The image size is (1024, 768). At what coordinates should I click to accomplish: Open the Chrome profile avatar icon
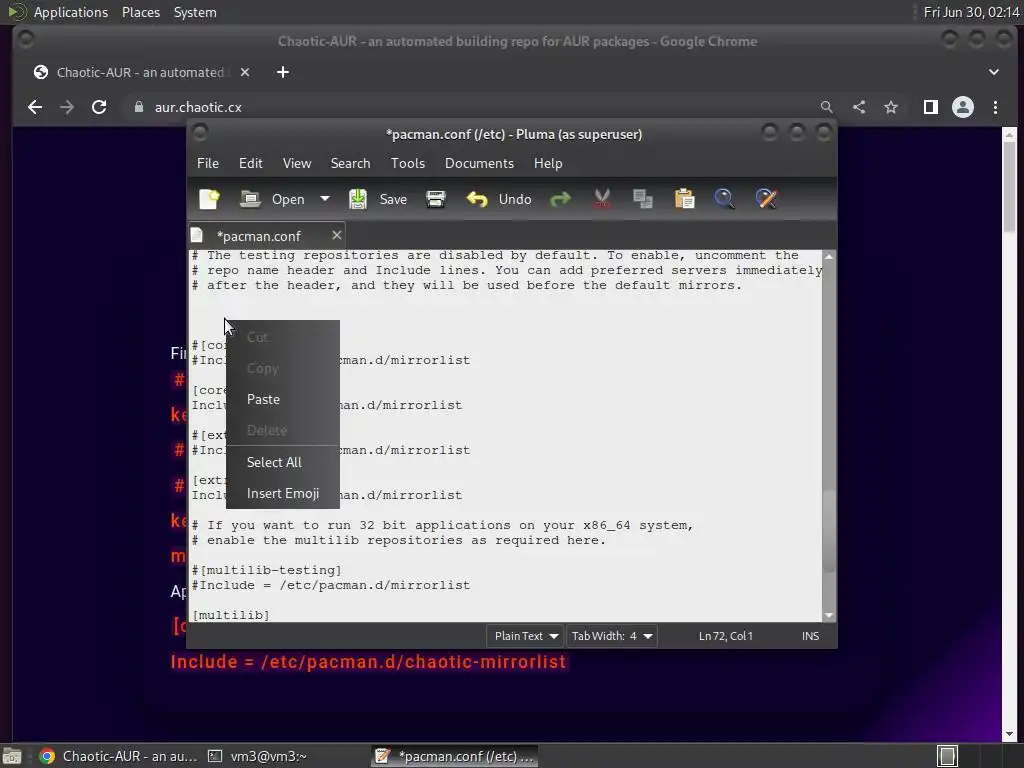tap(963, 107)
